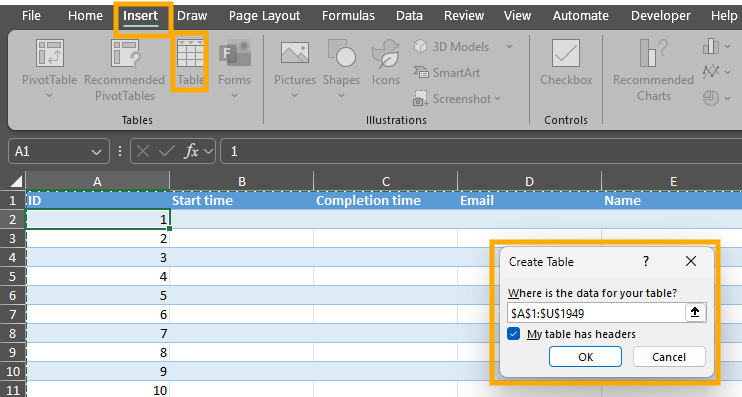Open the File tab
Viewport: 742px width, 397px height.
click(31, 16)
